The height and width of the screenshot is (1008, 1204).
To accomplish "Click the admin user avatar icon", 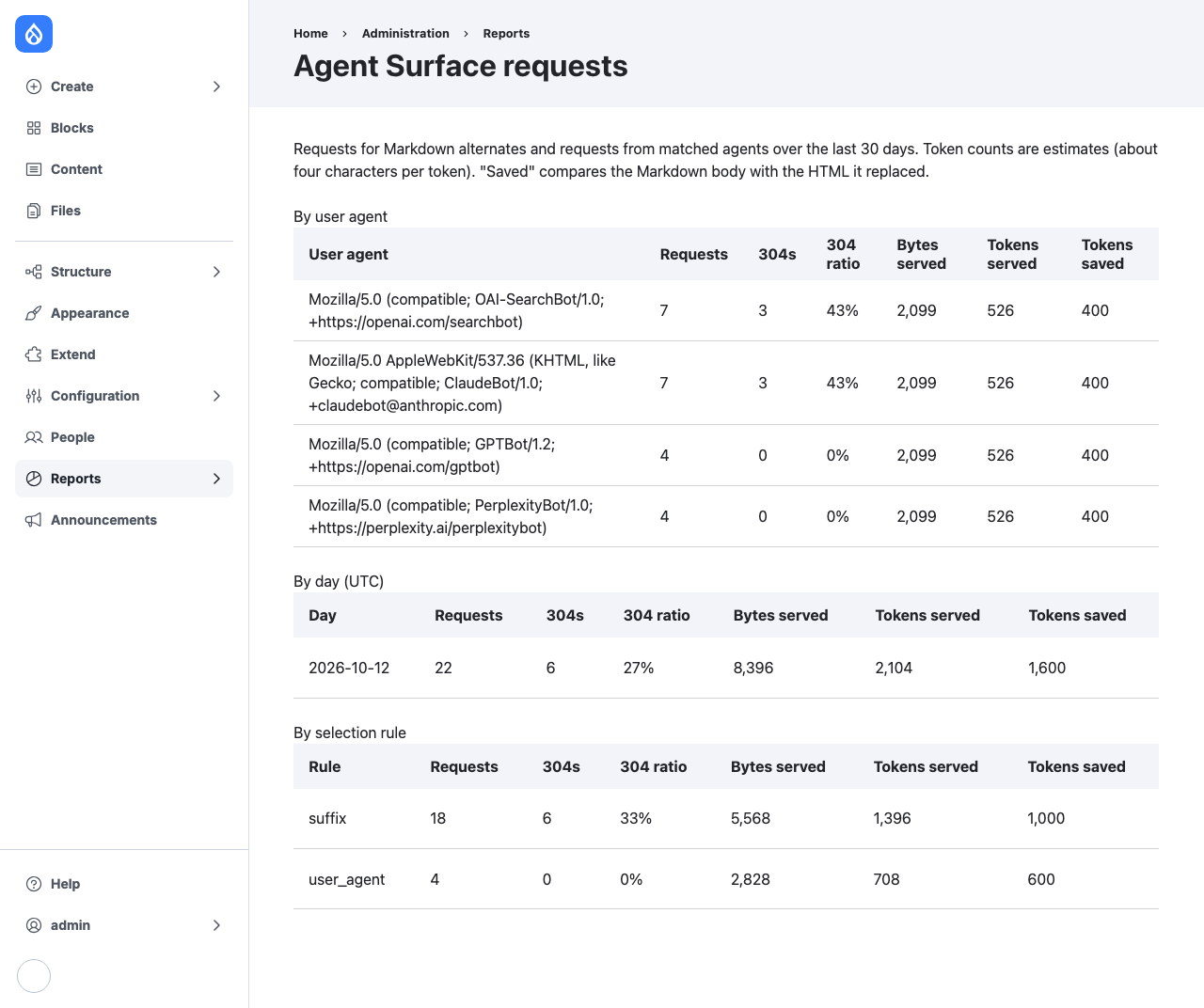I will coord(34,925).
